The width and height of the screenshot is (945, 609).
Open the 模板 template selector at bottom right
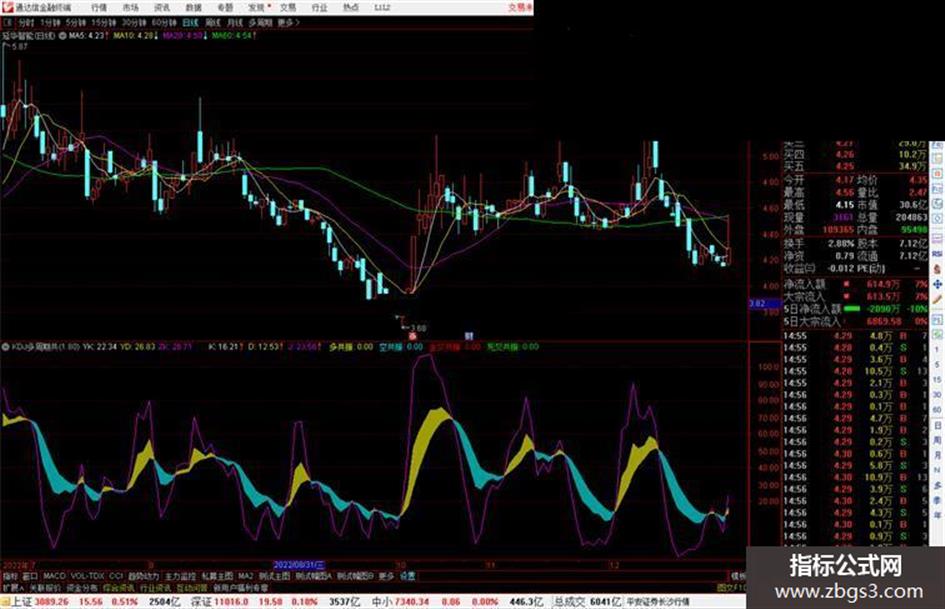click(x=738, y=576)
